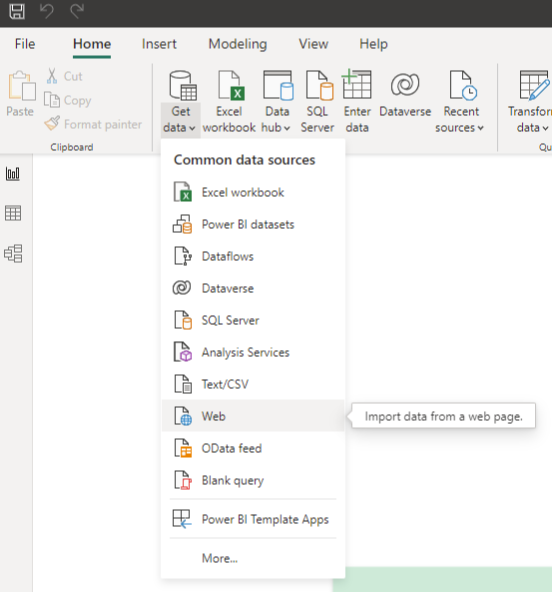Click the Copy icon in Clipboard group

(x=52, y=100)
